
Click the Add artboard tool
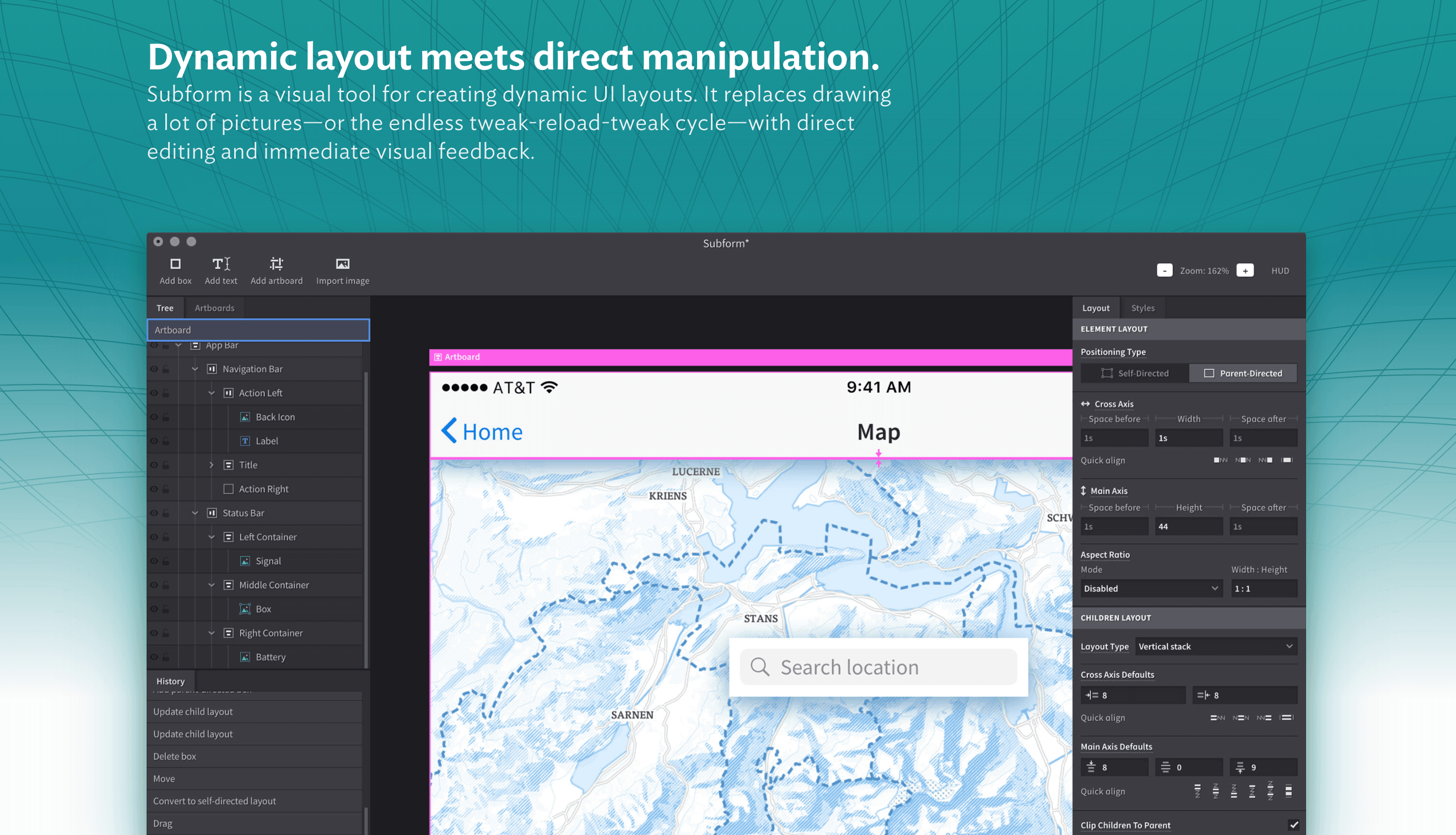pos(277,270)
